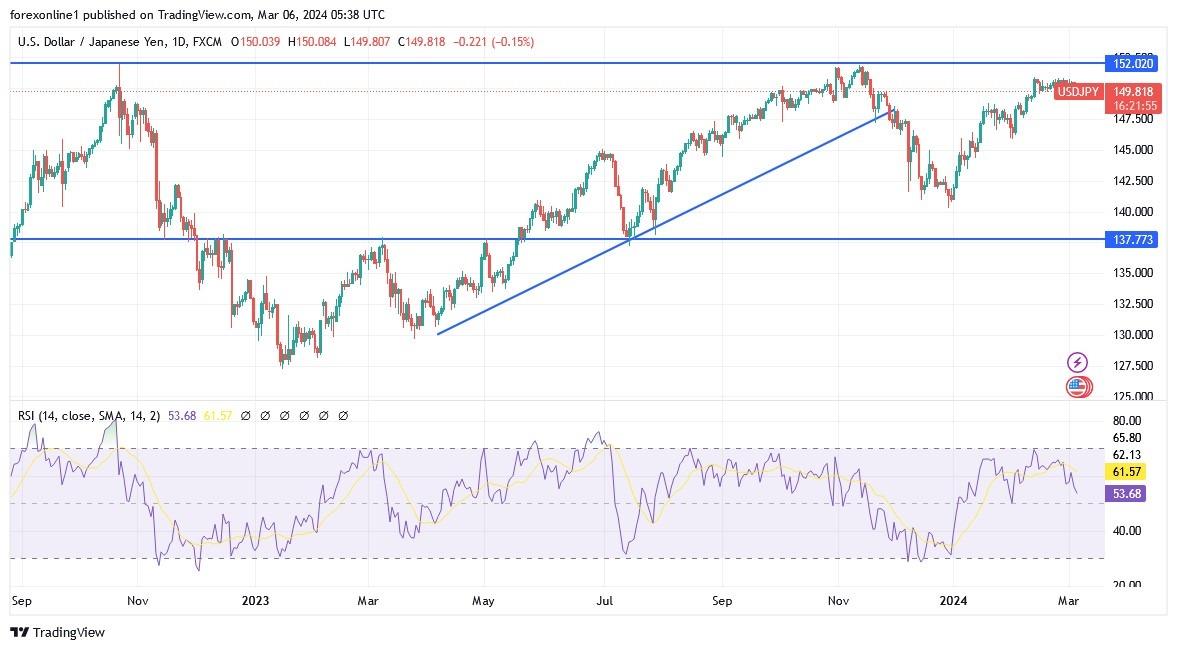This screenshot has height=650, width=1177.
Task: Click the TradingView logo in bottom-left corner
Action: coord(20,633)
